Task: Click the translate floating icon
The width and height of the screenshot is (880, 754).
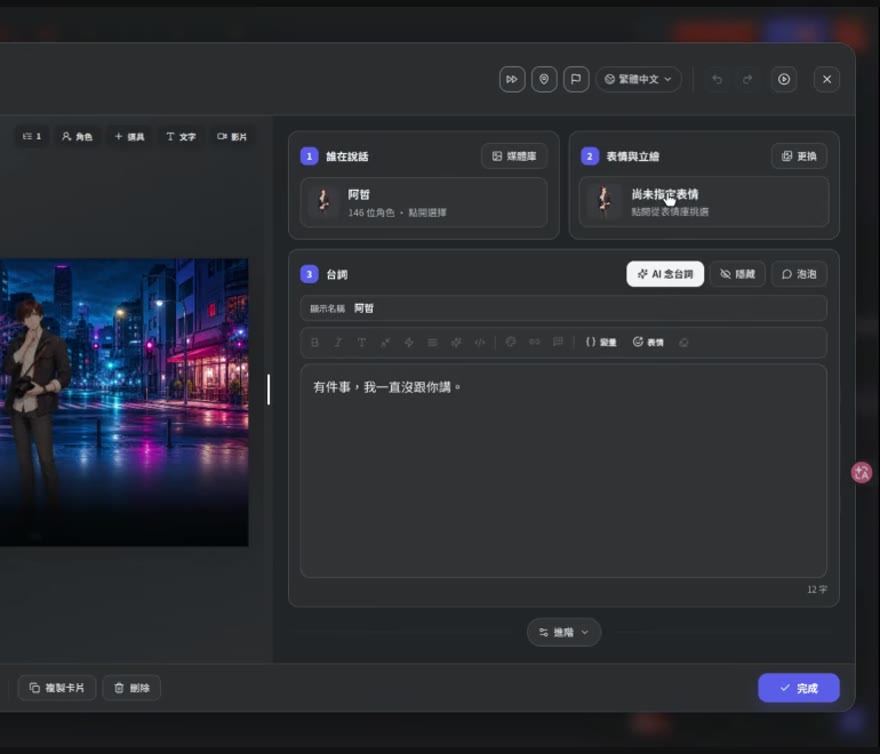Action: point(861,472)
